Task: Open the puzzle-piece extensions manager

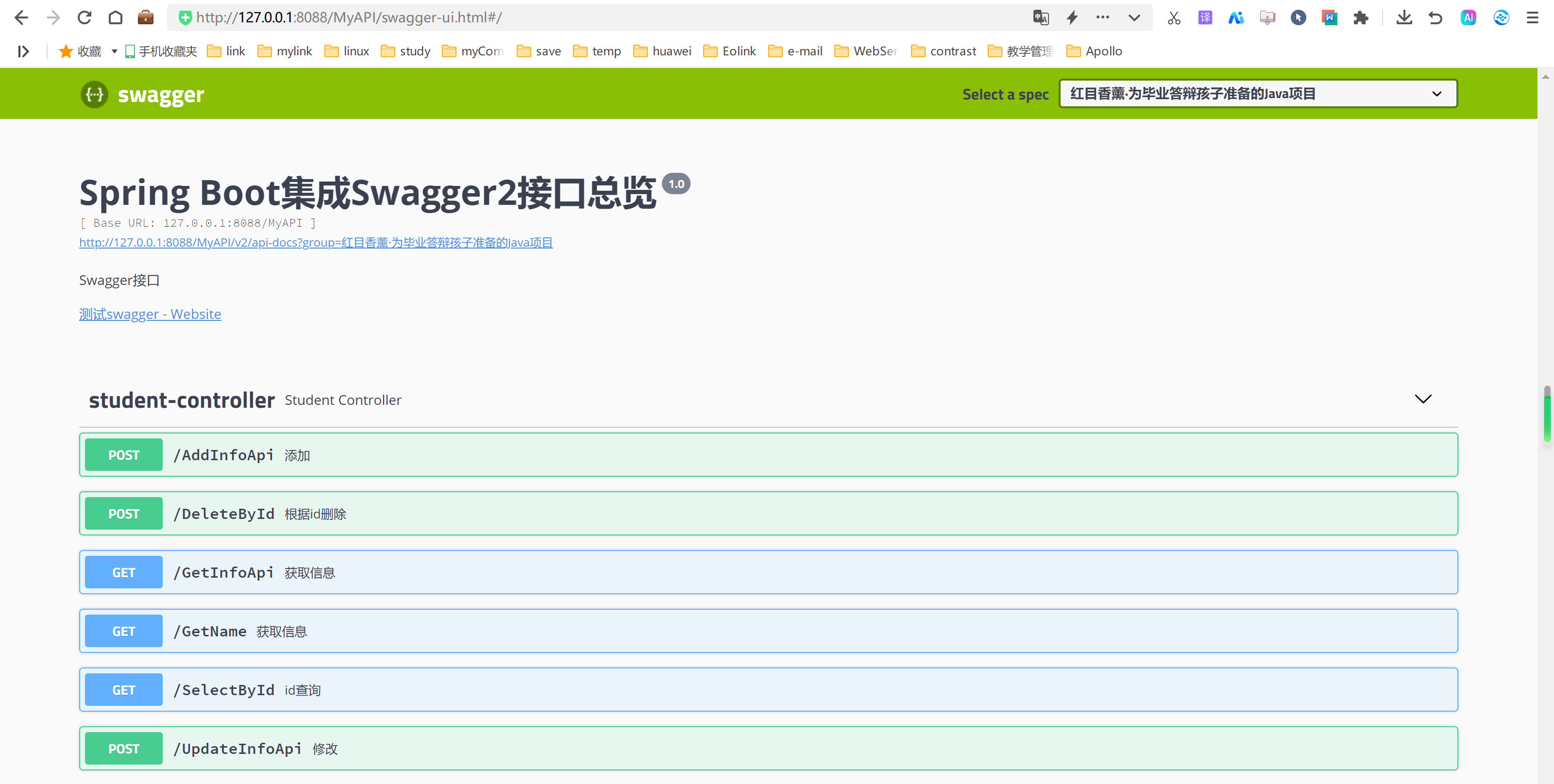Action: point(1361,17)
